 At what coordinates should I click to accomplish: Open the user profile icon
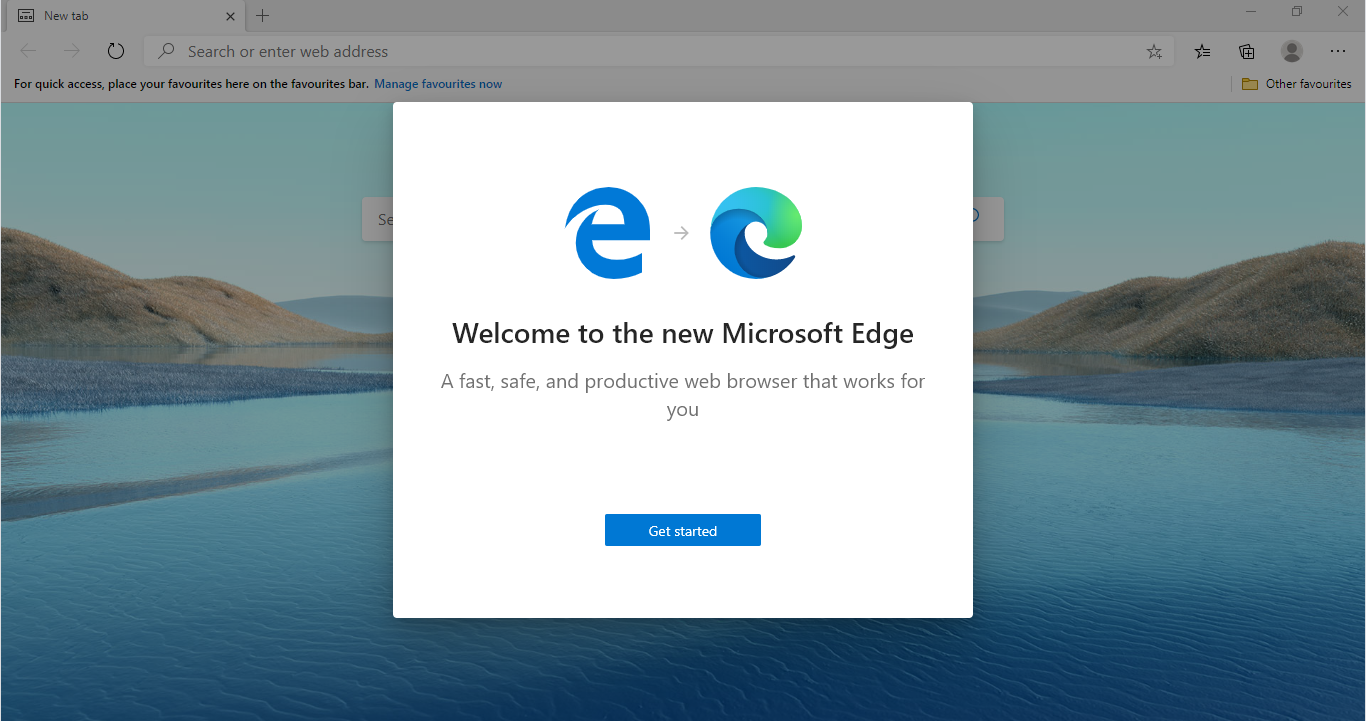click(x=1291, y=51)
